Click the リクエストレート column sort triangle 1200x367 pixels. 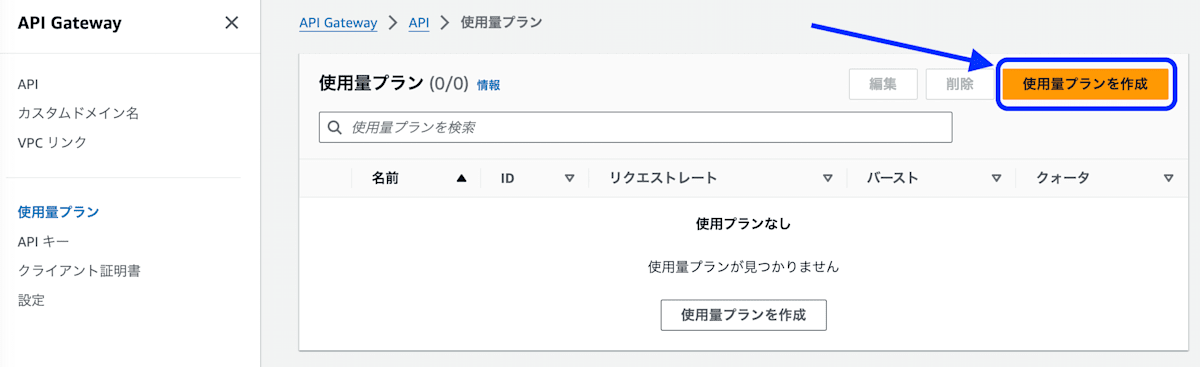(828, 178)
